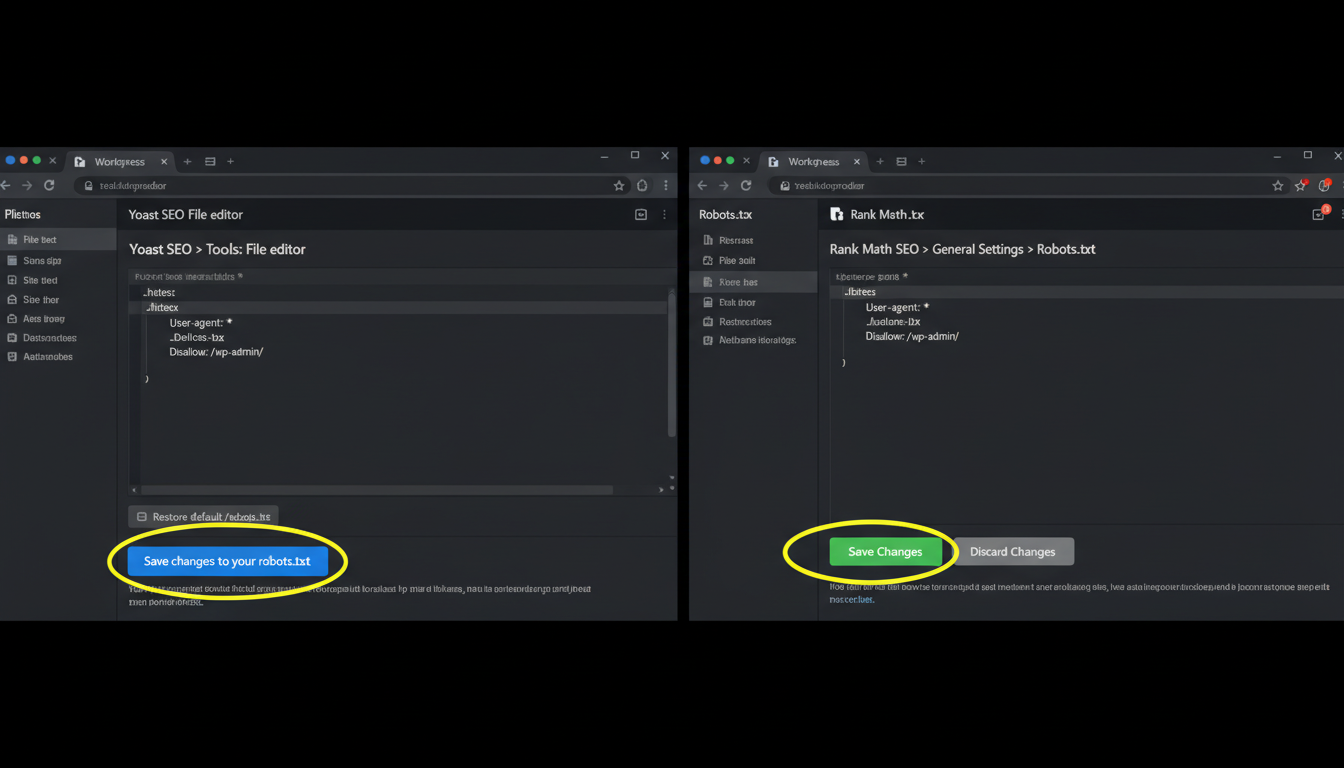Click Save changes to your robots.txt

(227, 561)
